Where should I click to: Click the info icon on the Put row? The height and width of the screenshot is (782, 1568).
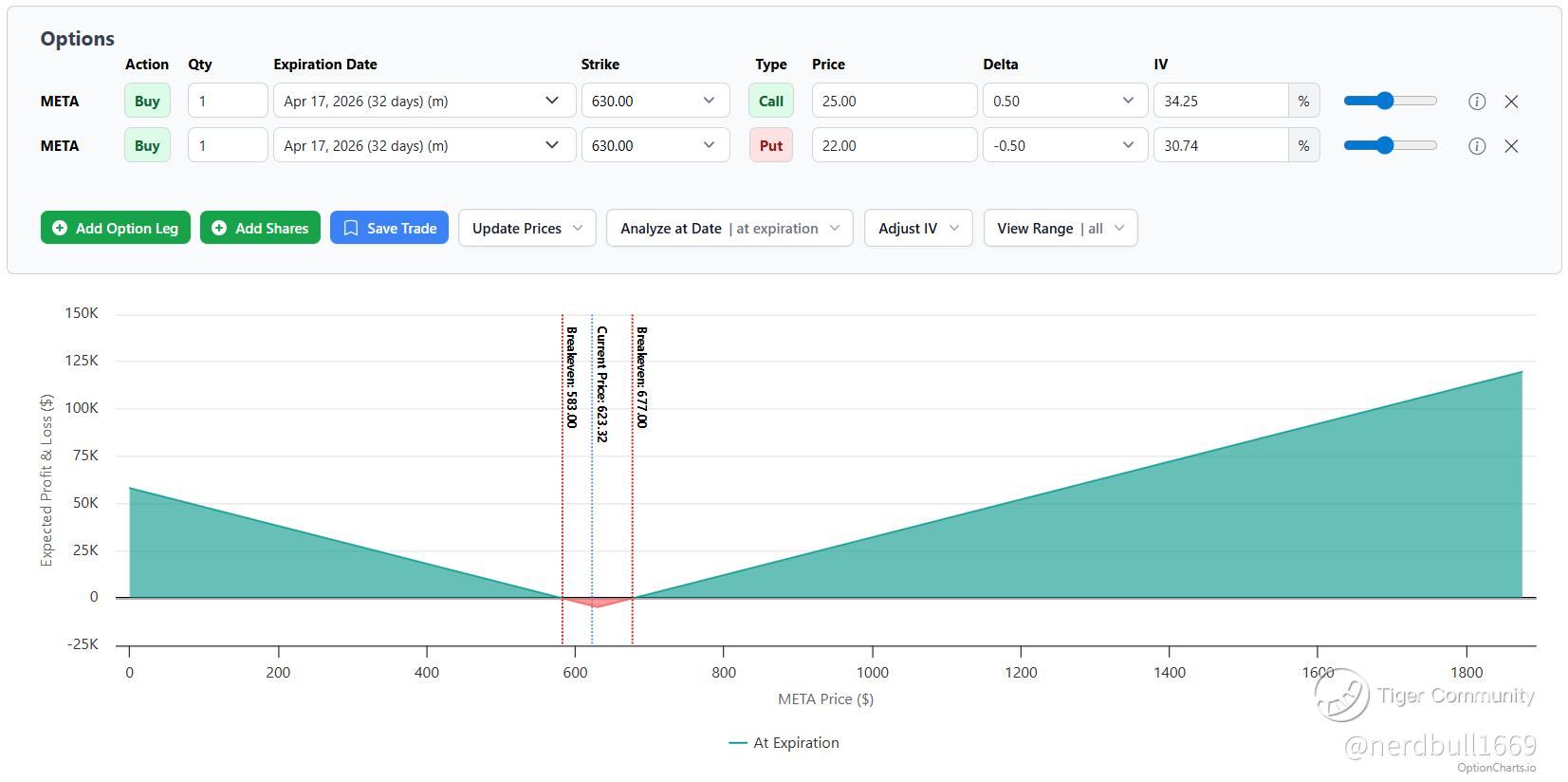pos(1476,146)
